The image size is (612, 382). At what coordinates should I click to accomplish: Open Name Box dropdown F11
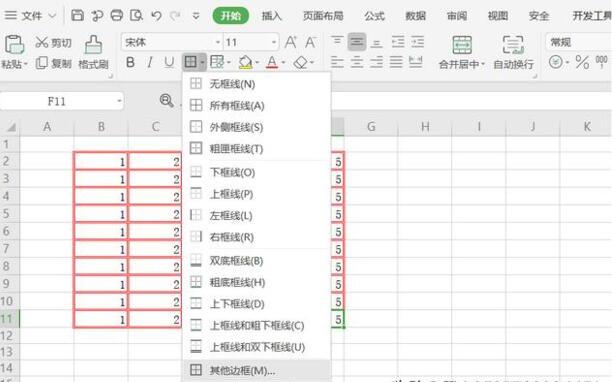[x=119, y=101]
